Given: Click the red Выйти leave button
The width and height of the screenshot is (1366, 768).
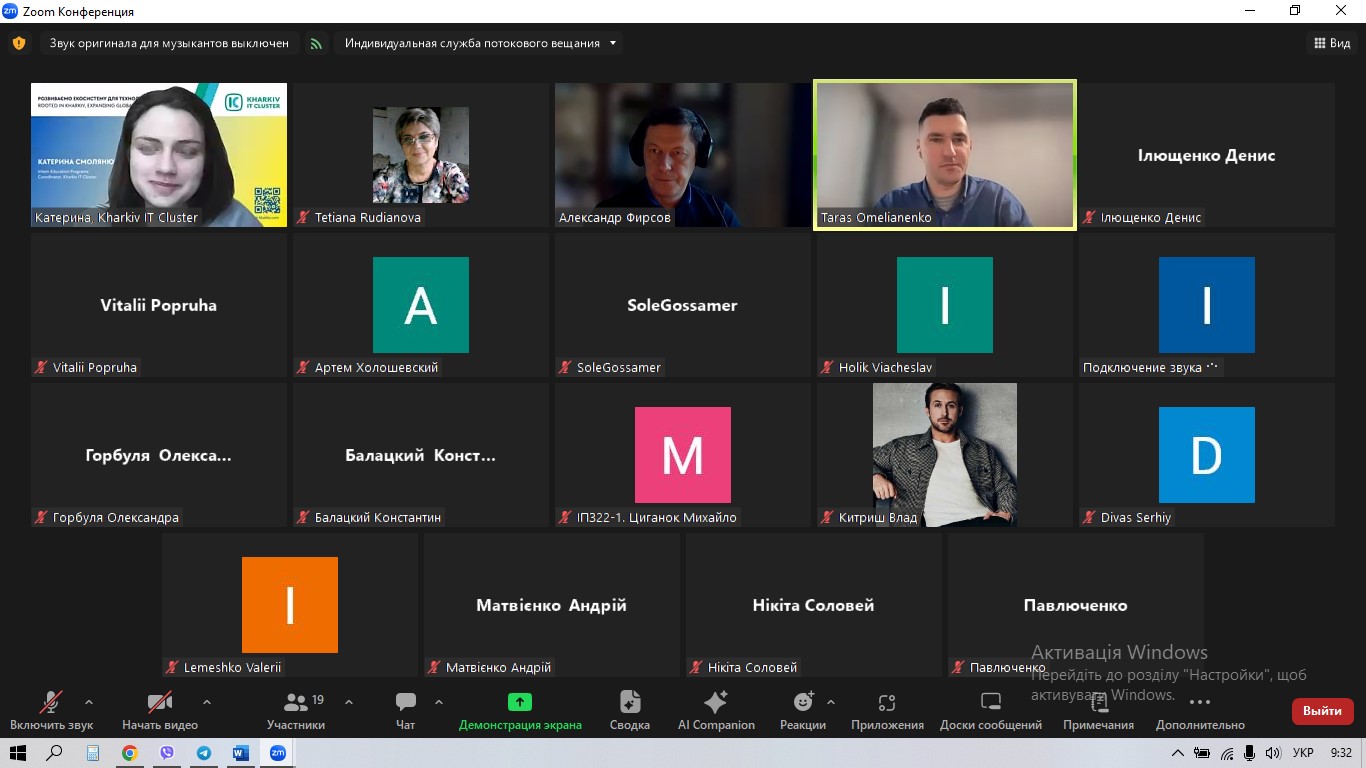Looking at the screenshot, I should tap(1322, 711).
